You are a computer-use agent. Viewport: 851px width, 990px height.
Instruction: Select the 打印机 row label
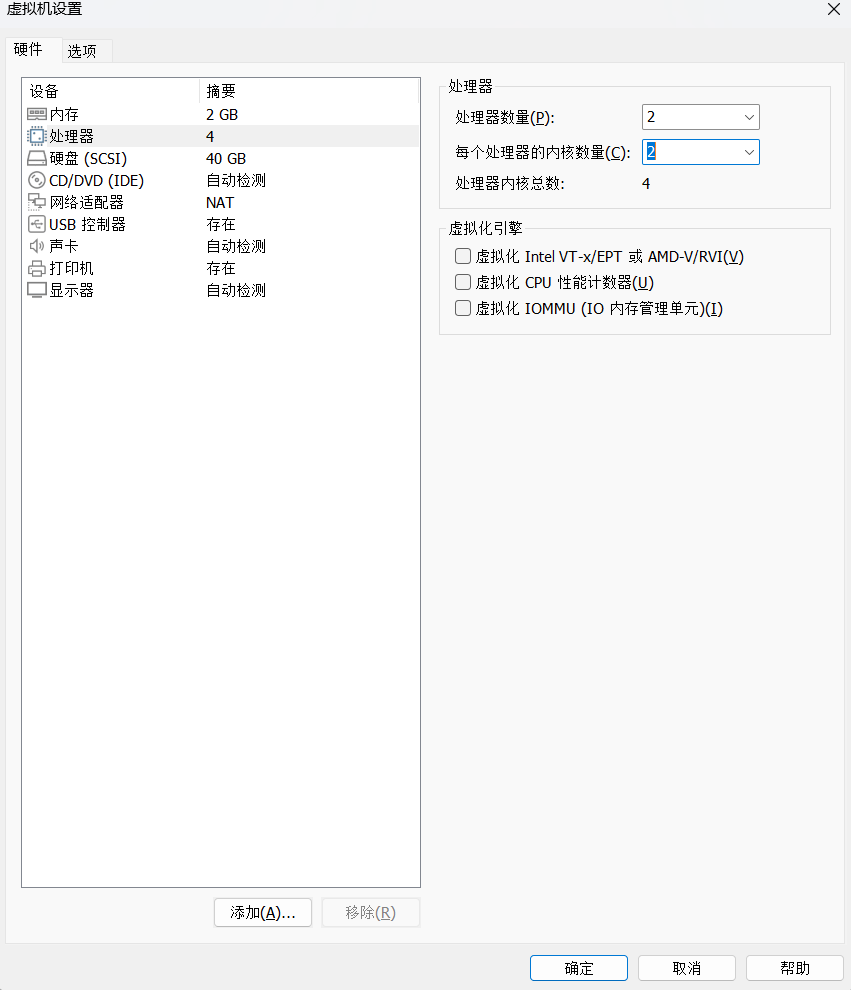[71, 268]
